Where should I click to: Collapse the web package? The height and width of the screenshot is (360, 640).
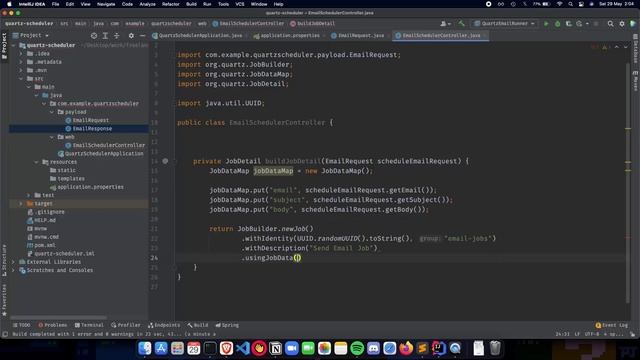pyautogui.click(x=52, y=137)
